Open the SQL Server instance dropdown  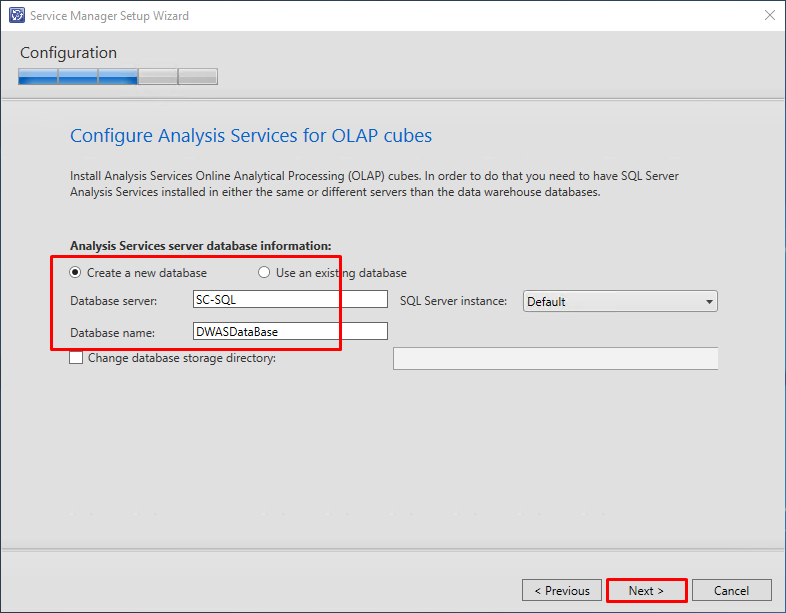click(x=620, y=301)
